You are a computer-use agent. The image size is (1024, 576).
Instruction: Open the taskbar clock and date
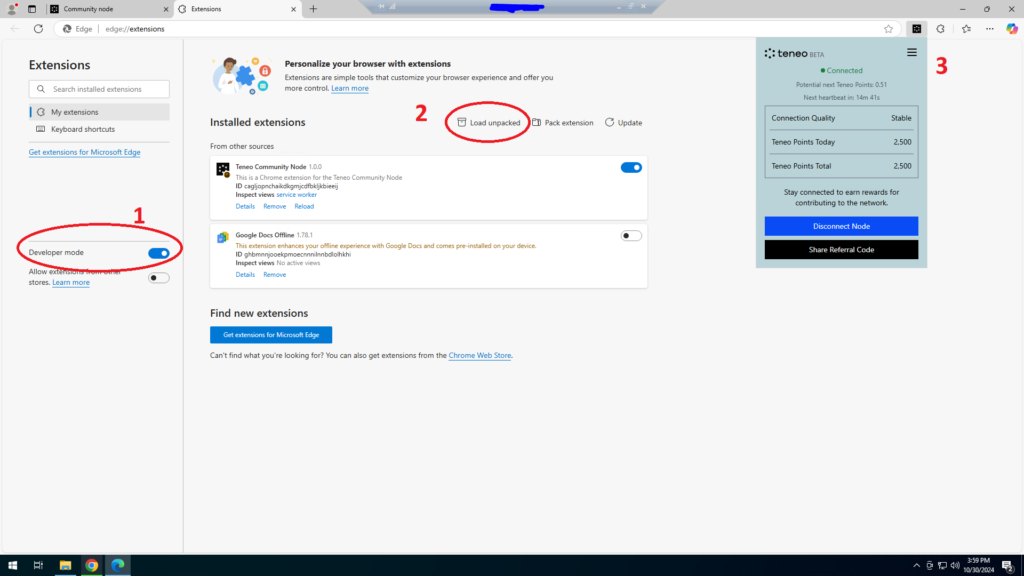point(979,566)
